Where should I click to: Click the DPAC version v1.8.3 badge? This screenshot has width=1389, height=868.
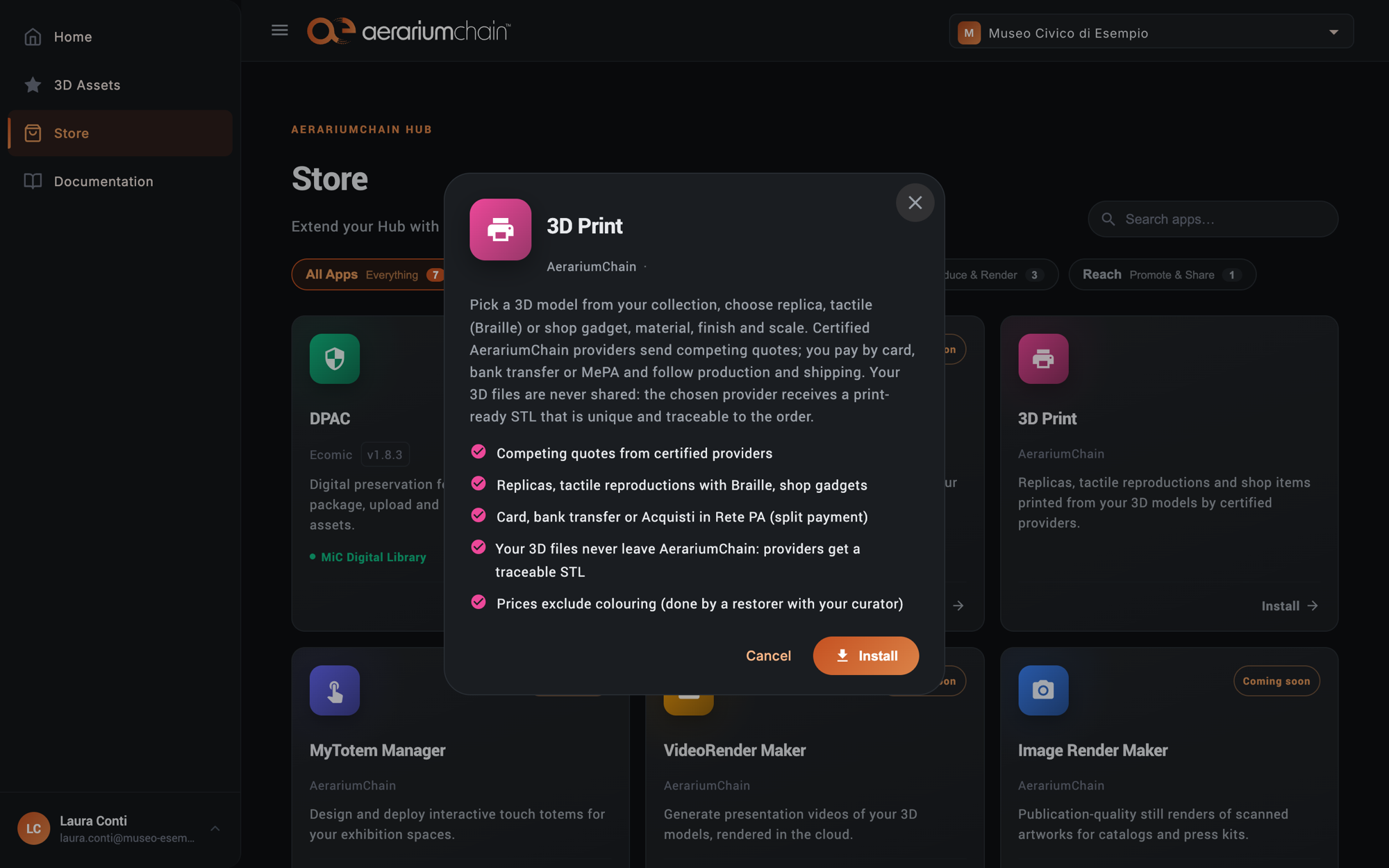coord(385,455)
